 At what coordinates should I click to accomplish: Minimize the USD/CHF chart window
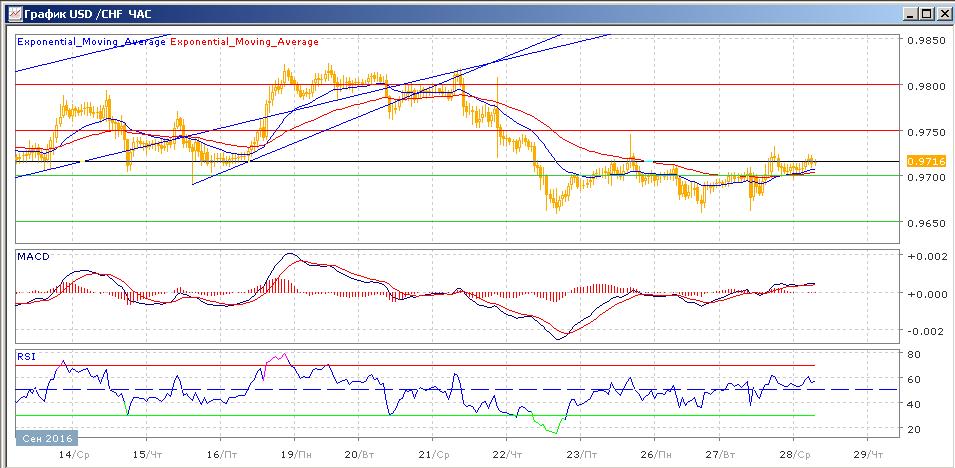pyautogui.click(x=908, y=13)
